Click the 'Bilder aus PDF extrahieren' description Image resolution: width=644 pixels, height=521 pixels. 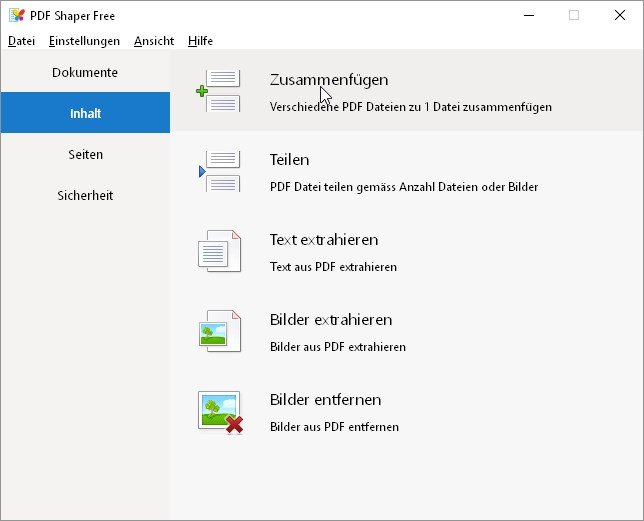click(x=338, y=347)
